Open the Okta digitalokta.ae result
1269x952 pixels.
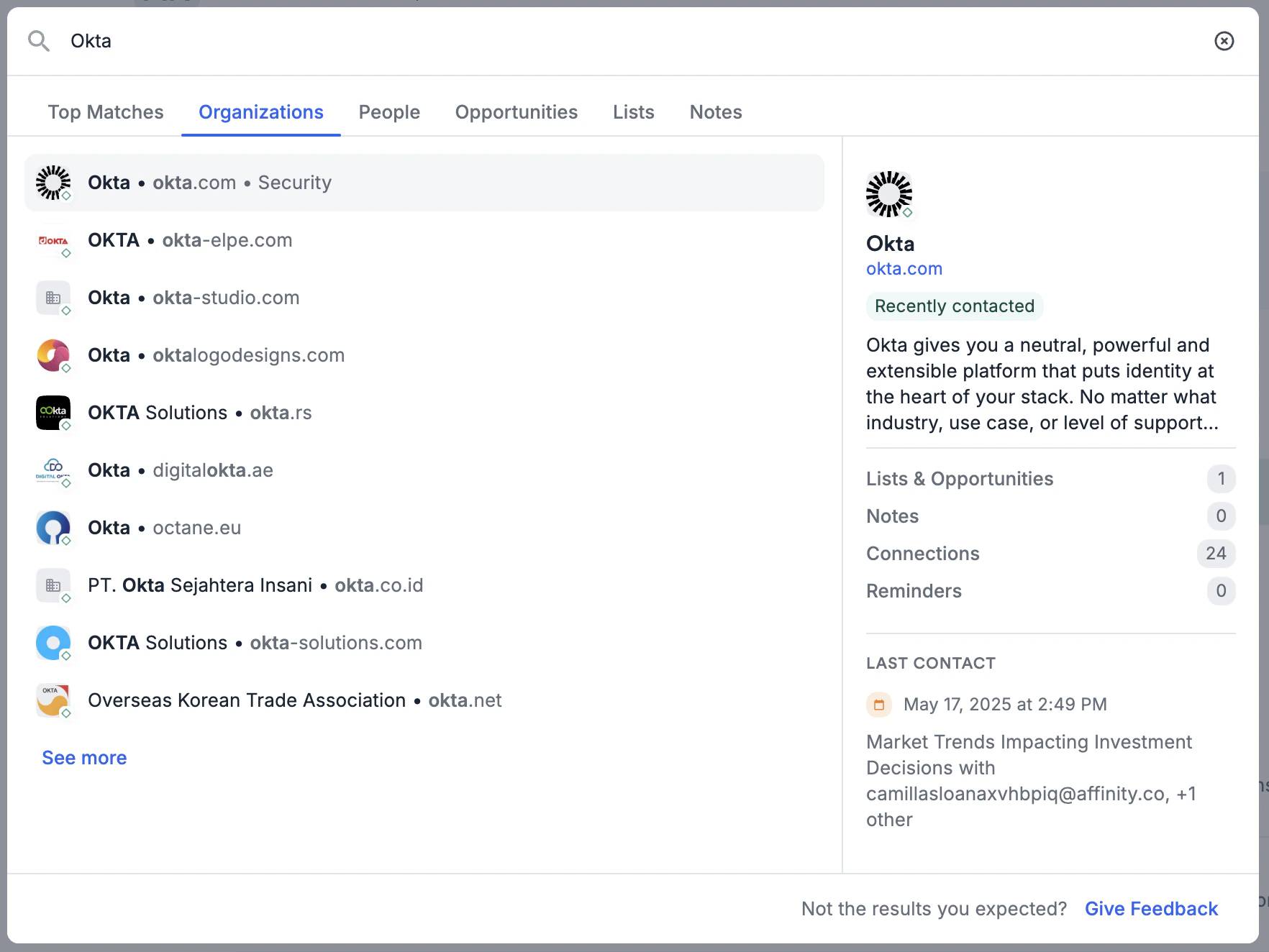coord(424,470)
